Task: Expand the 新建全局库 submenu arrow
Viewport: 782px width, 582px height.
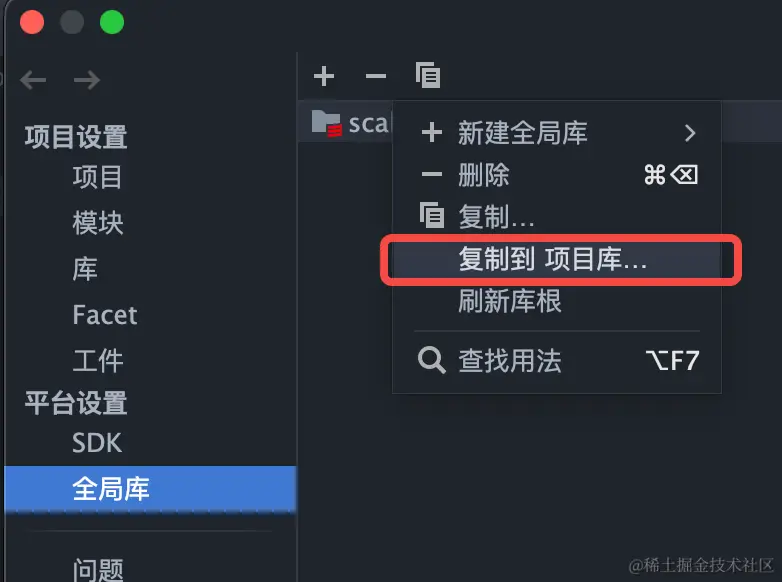Action: pos(690,133)
